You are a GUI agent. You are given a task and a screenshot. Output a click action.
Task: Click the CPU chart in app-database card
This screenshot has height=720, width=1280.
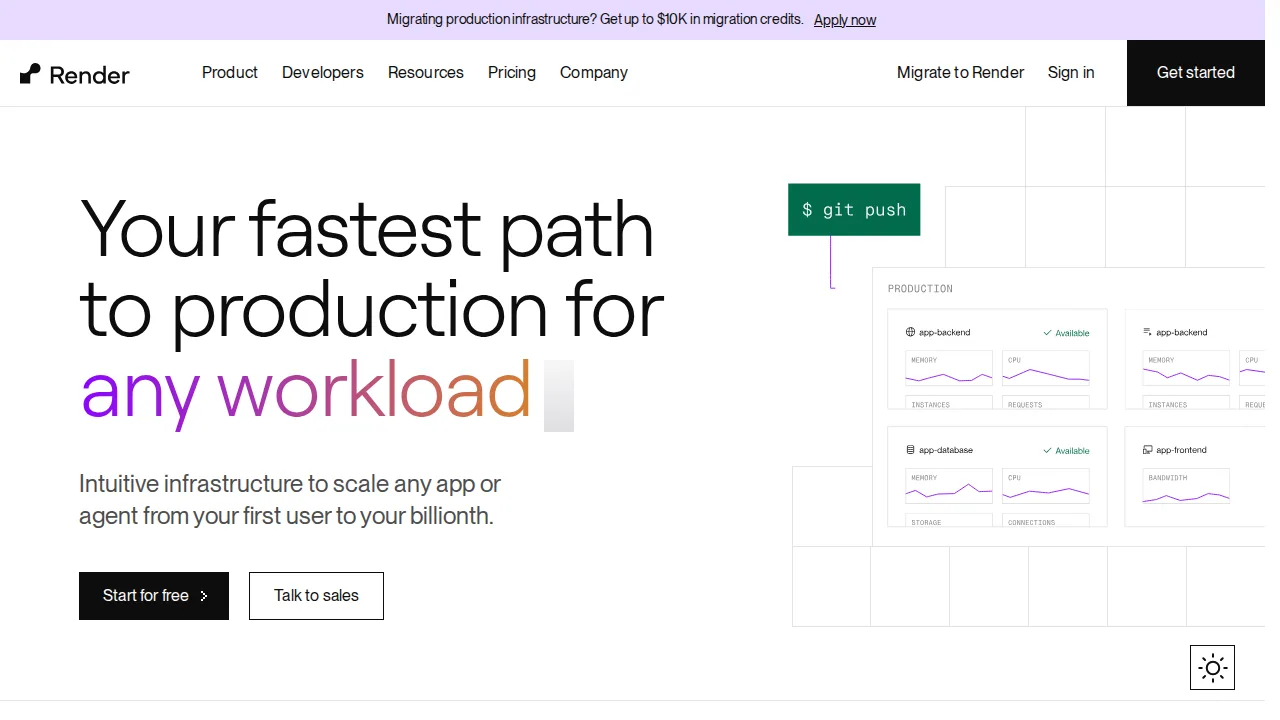click(1046, 486)
